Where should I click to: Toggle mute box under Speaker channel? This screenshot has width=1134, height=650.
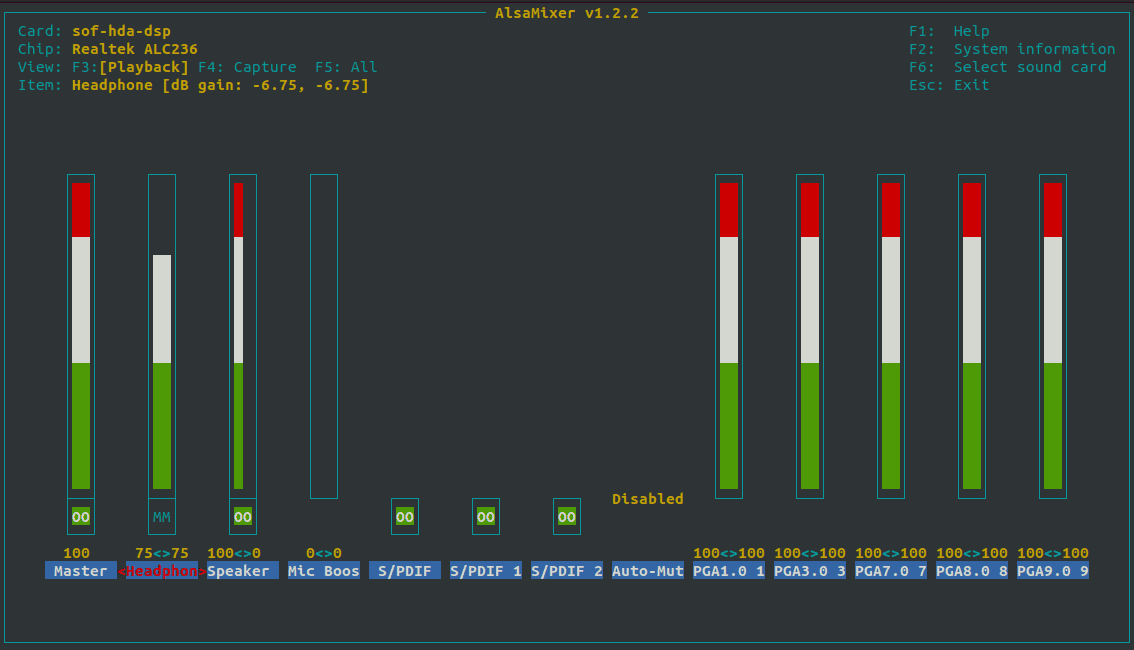tap(243, 517)
